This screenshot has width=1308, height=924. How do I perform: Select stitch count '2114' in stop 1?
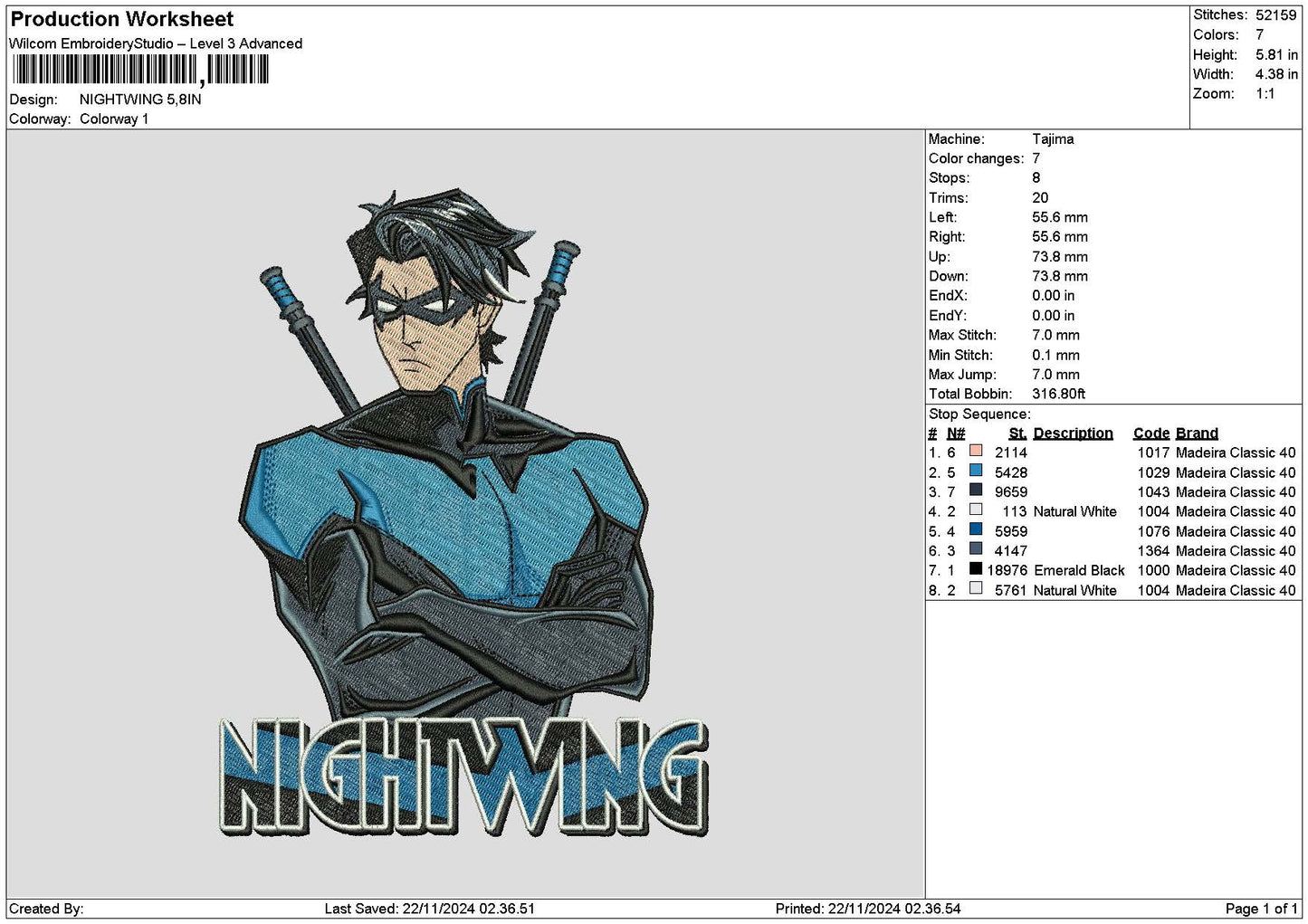1011,453
